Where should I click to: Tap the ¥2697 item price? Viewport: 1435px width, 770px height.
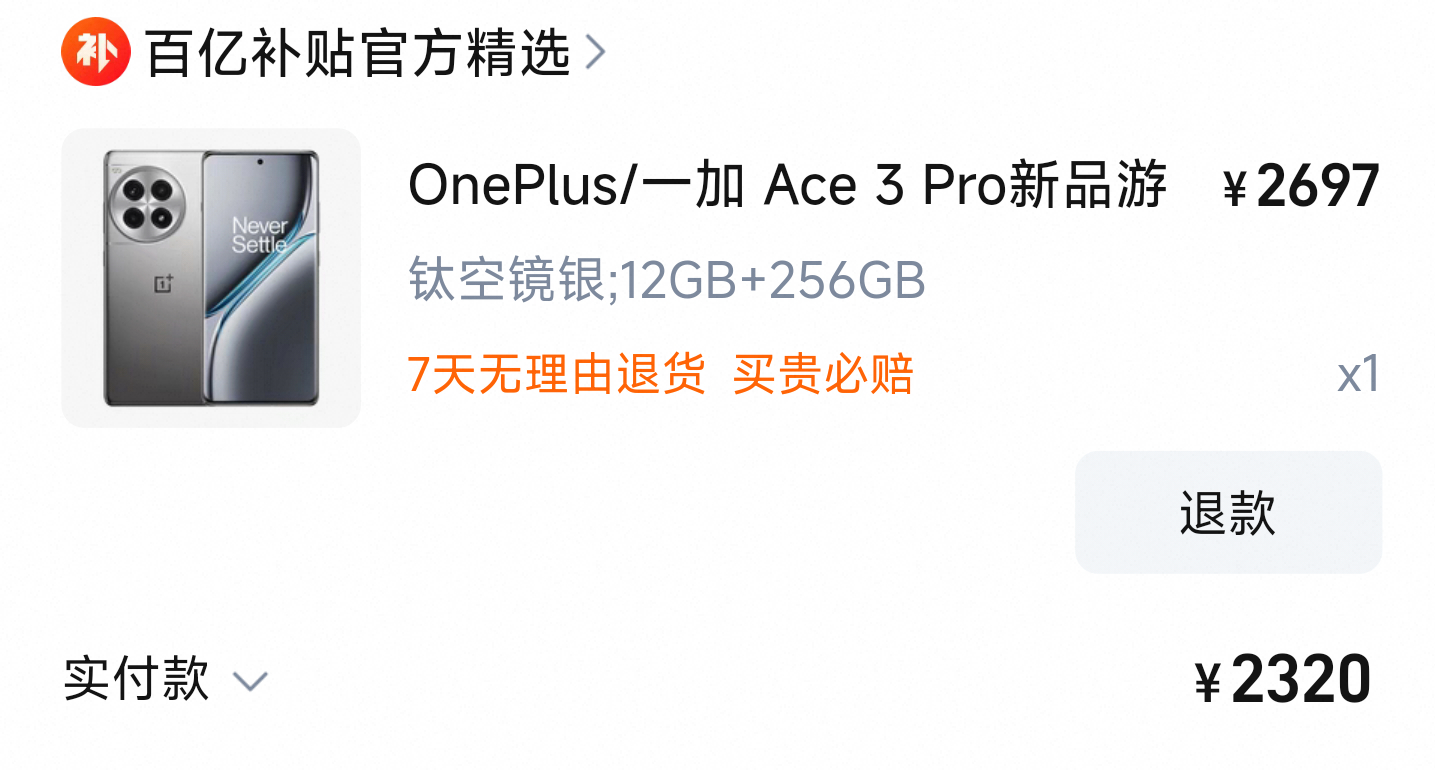coord(1302,187)
